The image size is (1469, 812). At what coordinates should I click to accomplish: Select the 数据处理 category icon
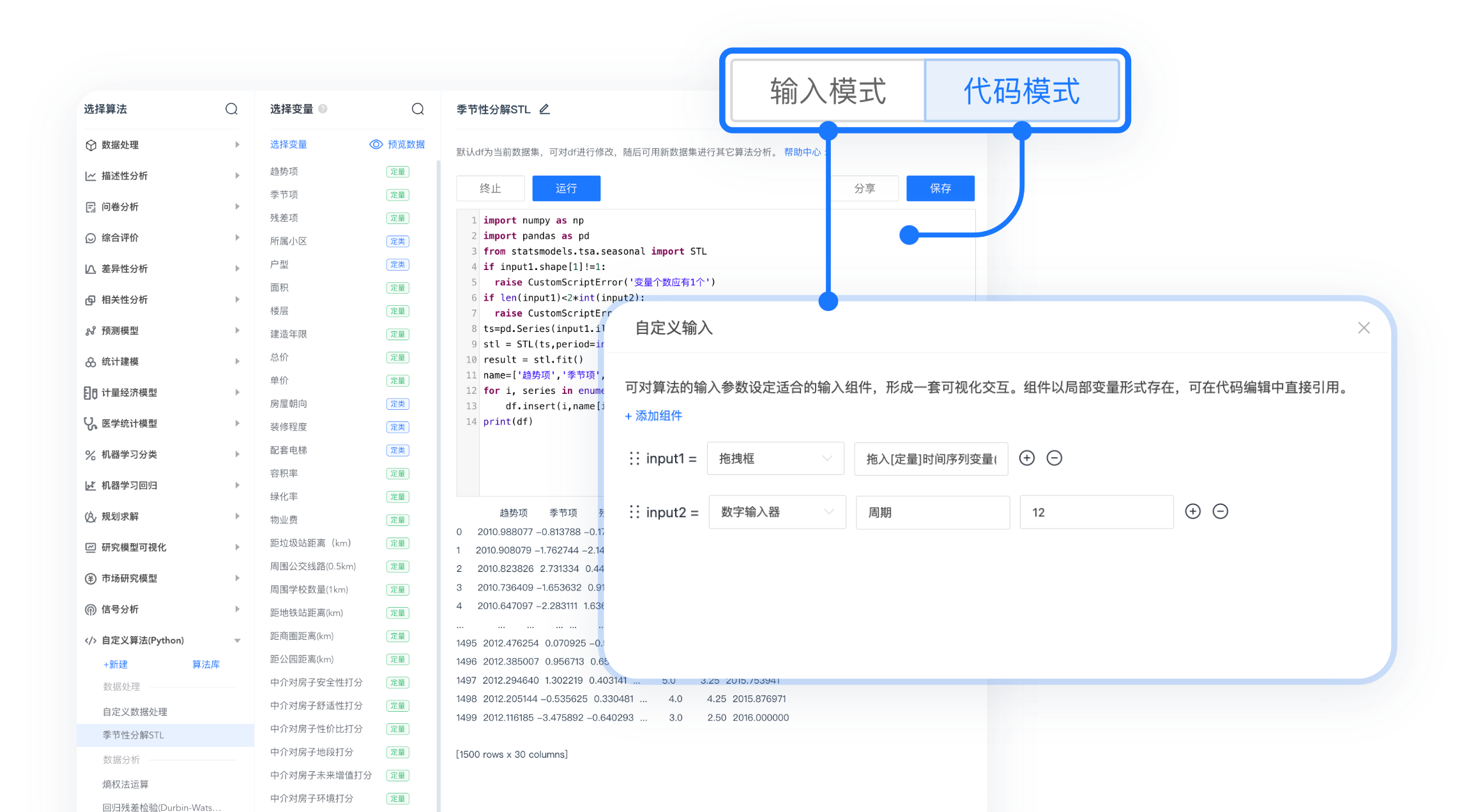(91, 145)
